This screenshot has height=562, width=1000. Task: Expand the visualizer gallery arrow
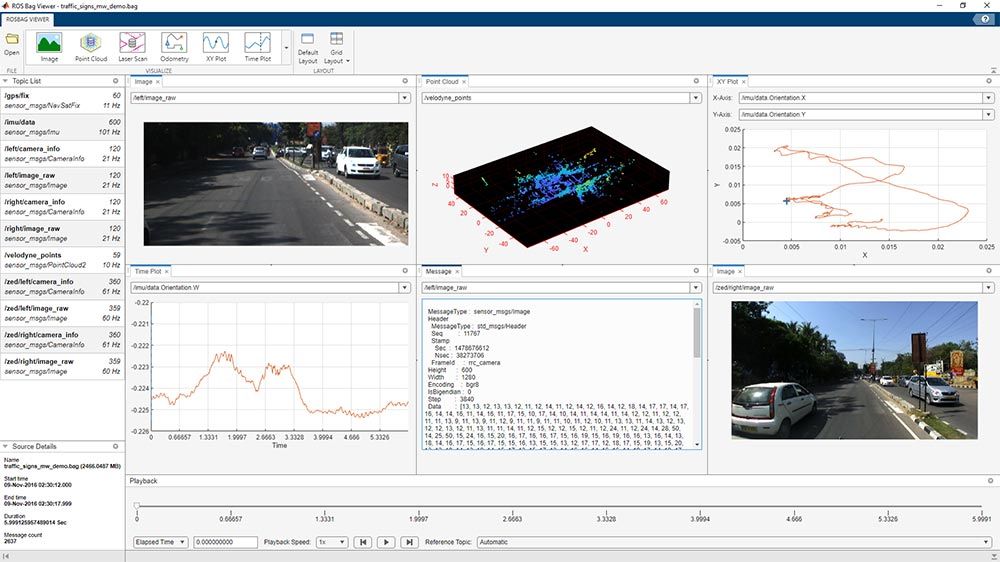click(x=286, y=47)
